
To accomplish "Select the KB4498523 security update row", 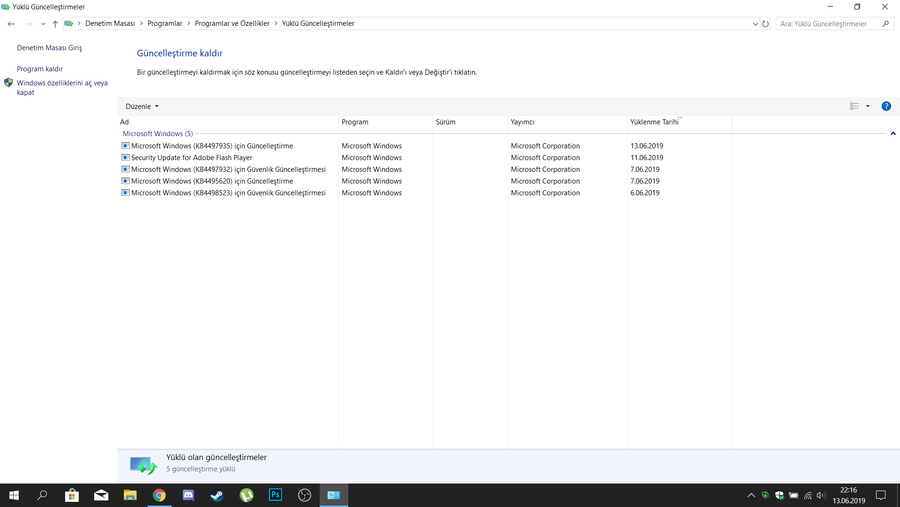I will coord(425,193).
